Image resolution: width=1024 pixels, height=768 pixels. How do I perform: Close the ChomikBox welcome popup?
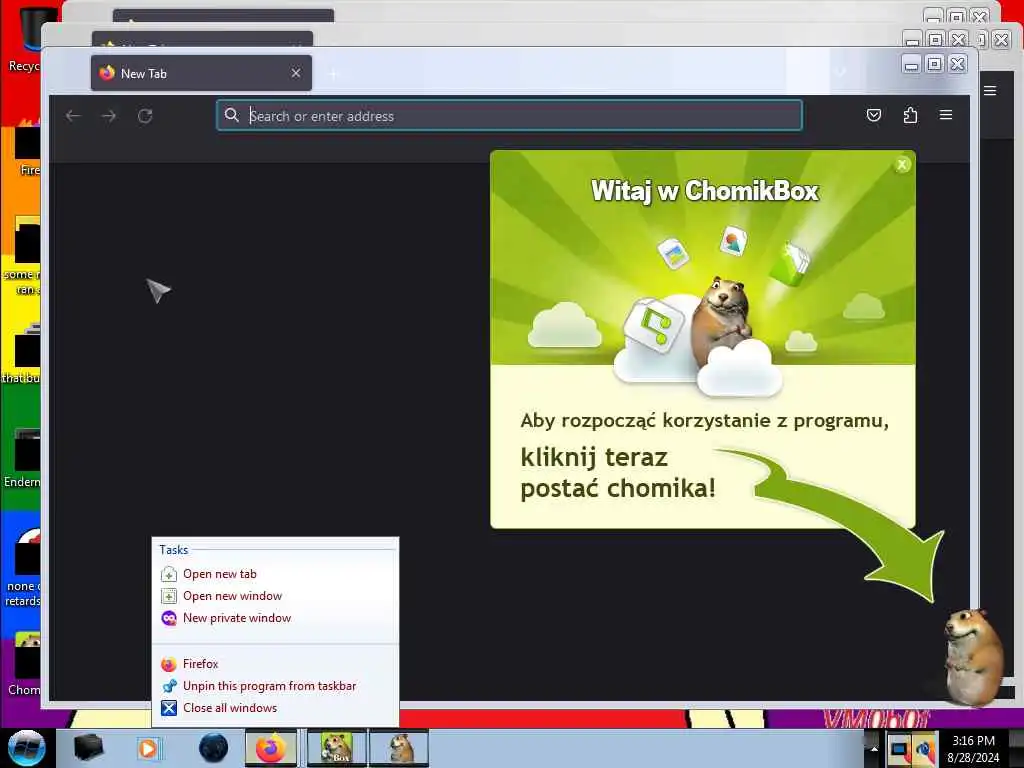[x=902, y=165]
